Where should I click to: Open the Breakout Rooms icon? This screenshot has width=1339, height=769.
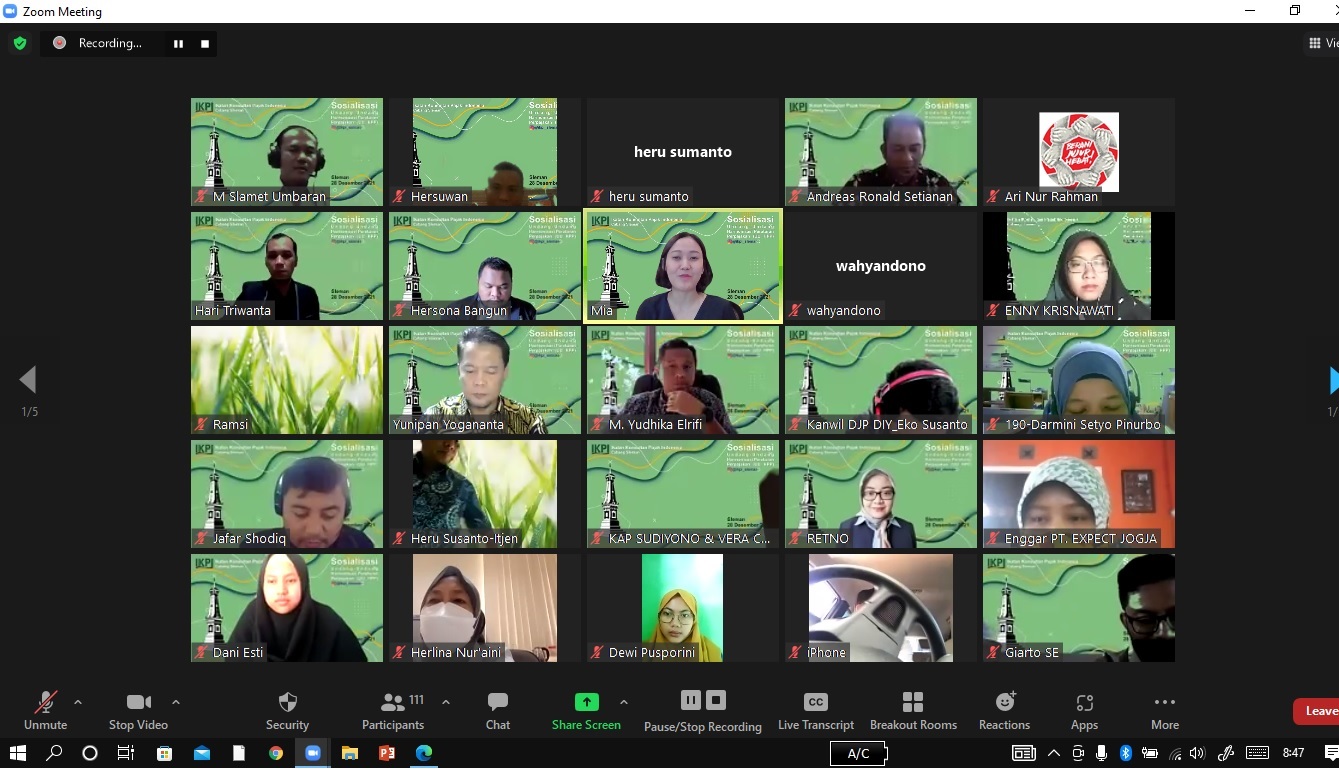912,703
